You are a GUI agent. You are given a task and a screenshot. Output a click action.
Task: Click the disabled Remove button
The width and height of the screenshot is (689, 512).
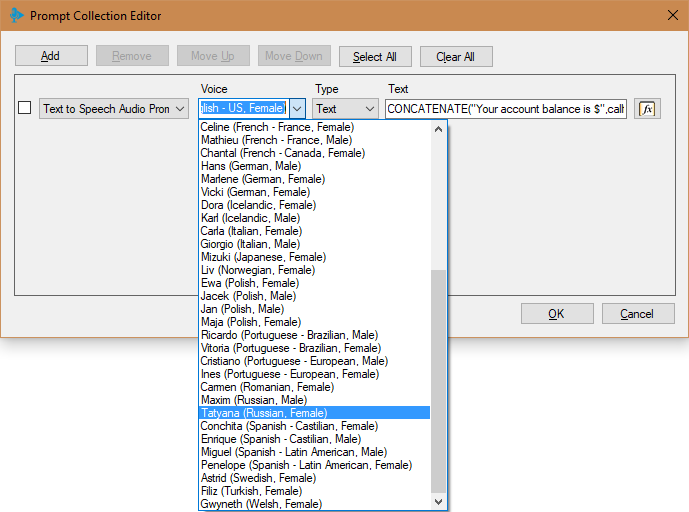[132, 56]
